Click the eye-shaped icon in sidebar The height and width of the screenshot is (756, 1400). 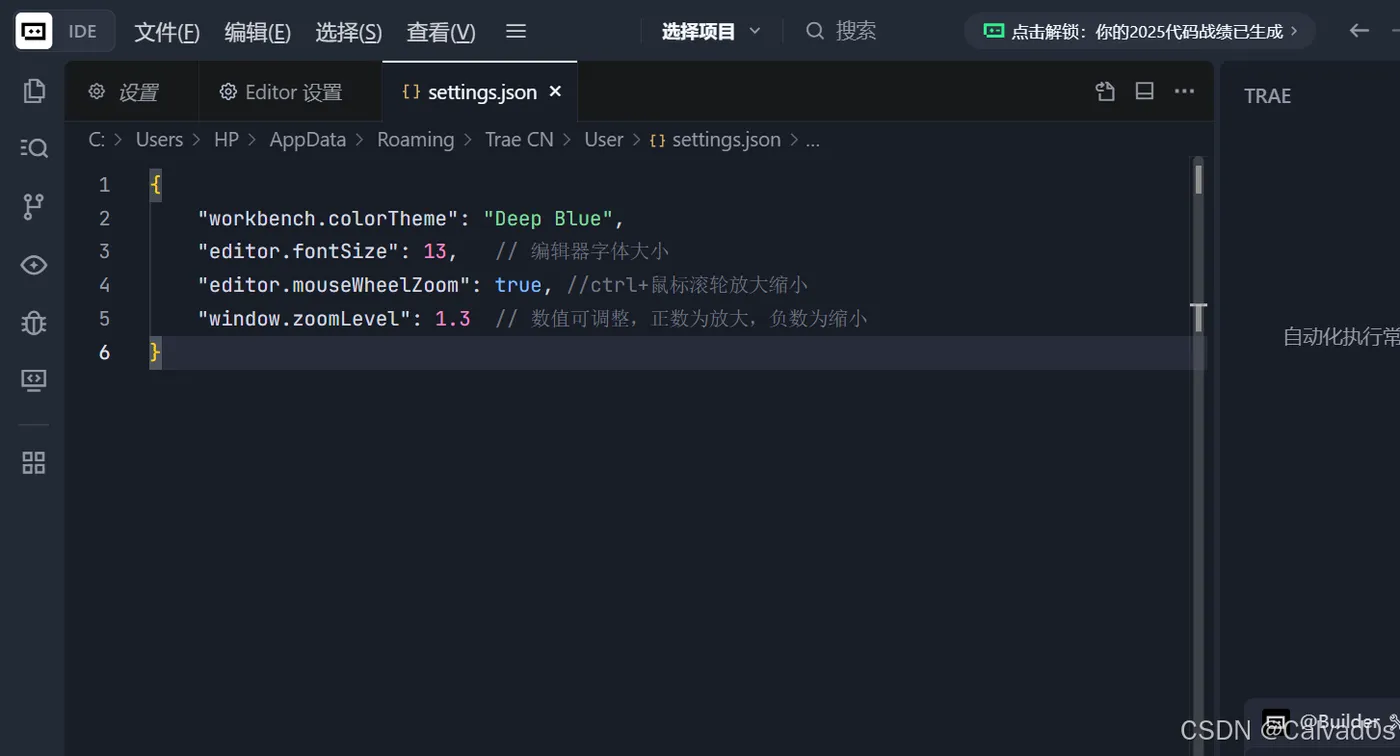tap(34, 265)
